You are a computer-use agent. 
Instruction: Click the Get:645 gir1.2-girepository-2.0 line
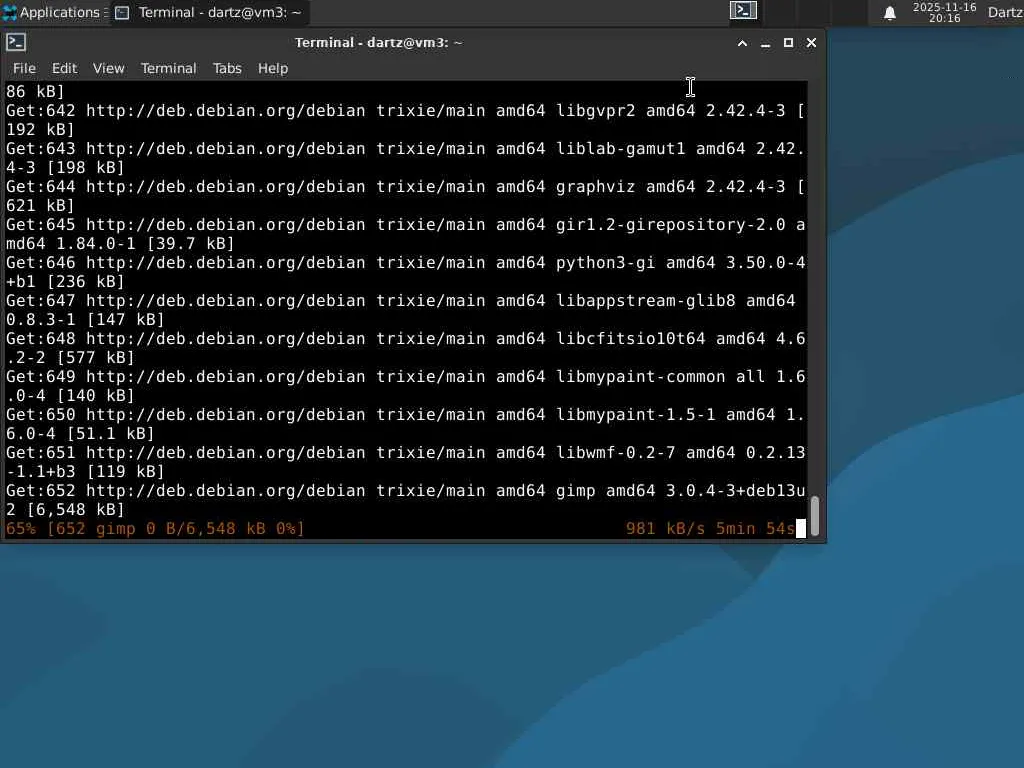click(406, 234)
